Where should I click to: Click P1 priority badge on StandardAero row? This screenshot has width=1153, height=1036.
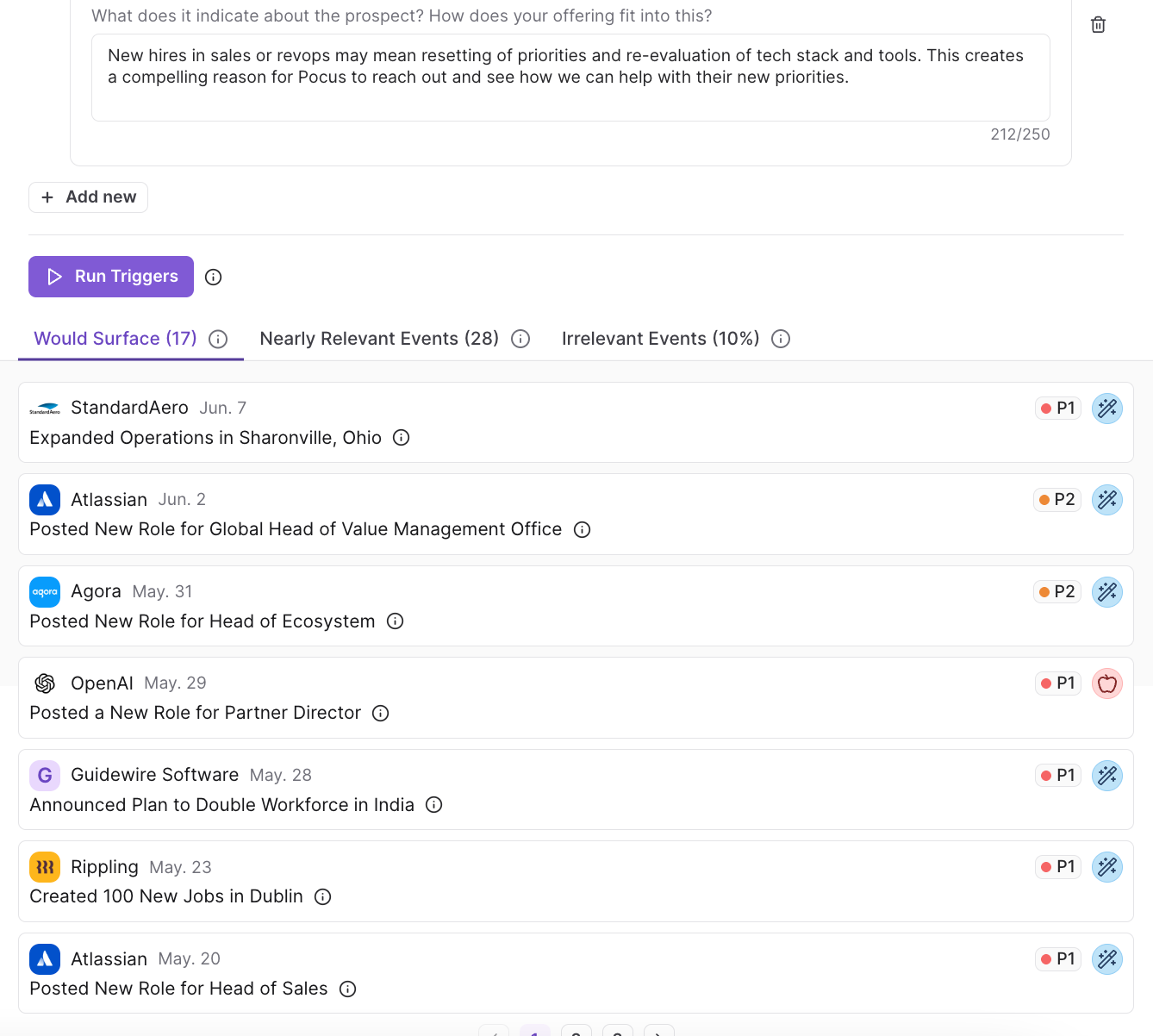1058,408
